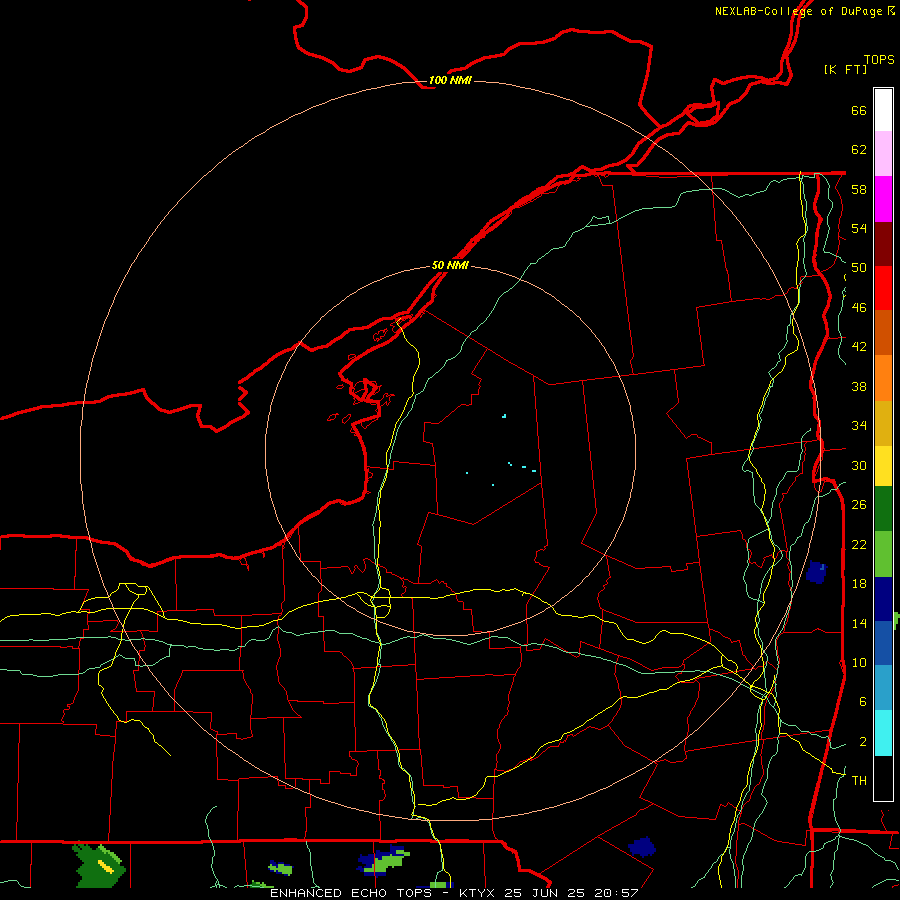Image resolution: width=900 pixels, height=900 pixels.
Task: Click the navy echo blob at bottom right
Action: 642,847
